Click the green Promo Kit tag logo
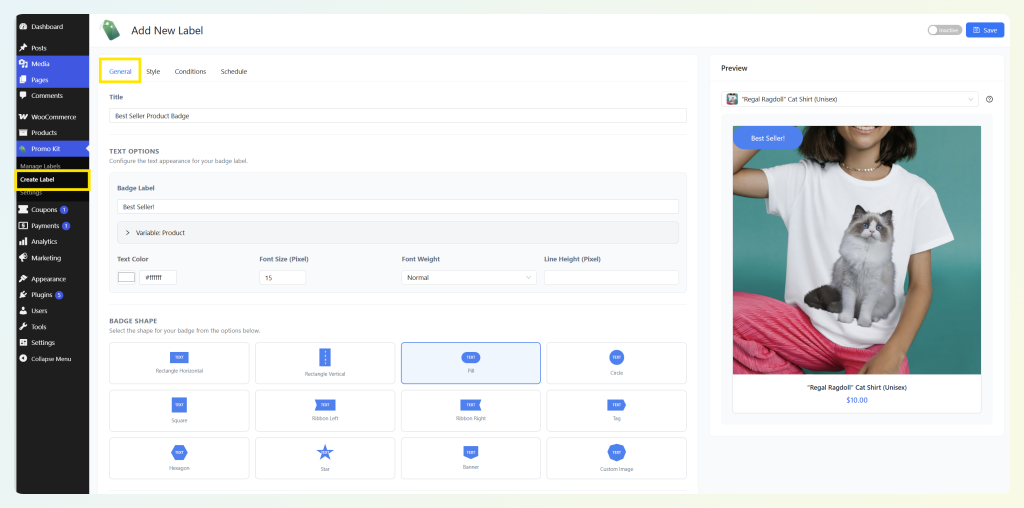This screenshot has width=1024, height=508. pos(110,30)
